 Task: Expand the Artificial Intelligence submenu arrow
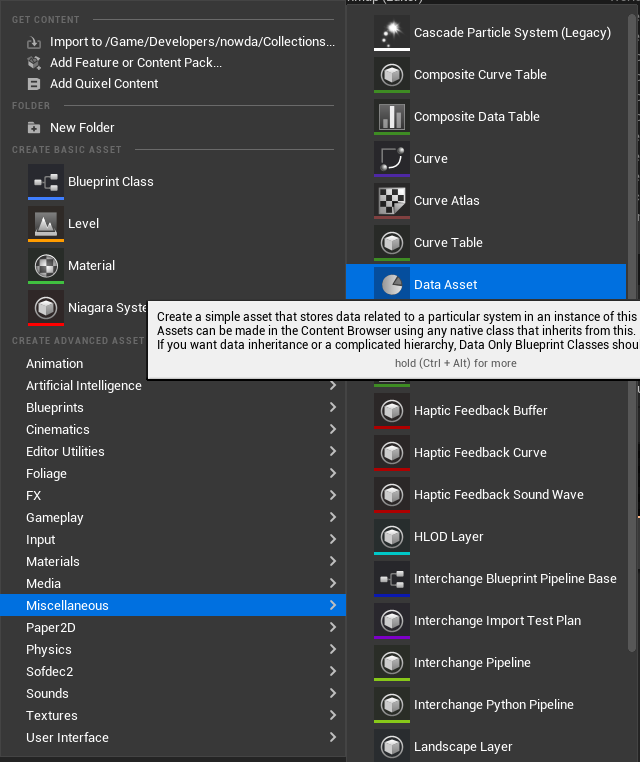333,385
